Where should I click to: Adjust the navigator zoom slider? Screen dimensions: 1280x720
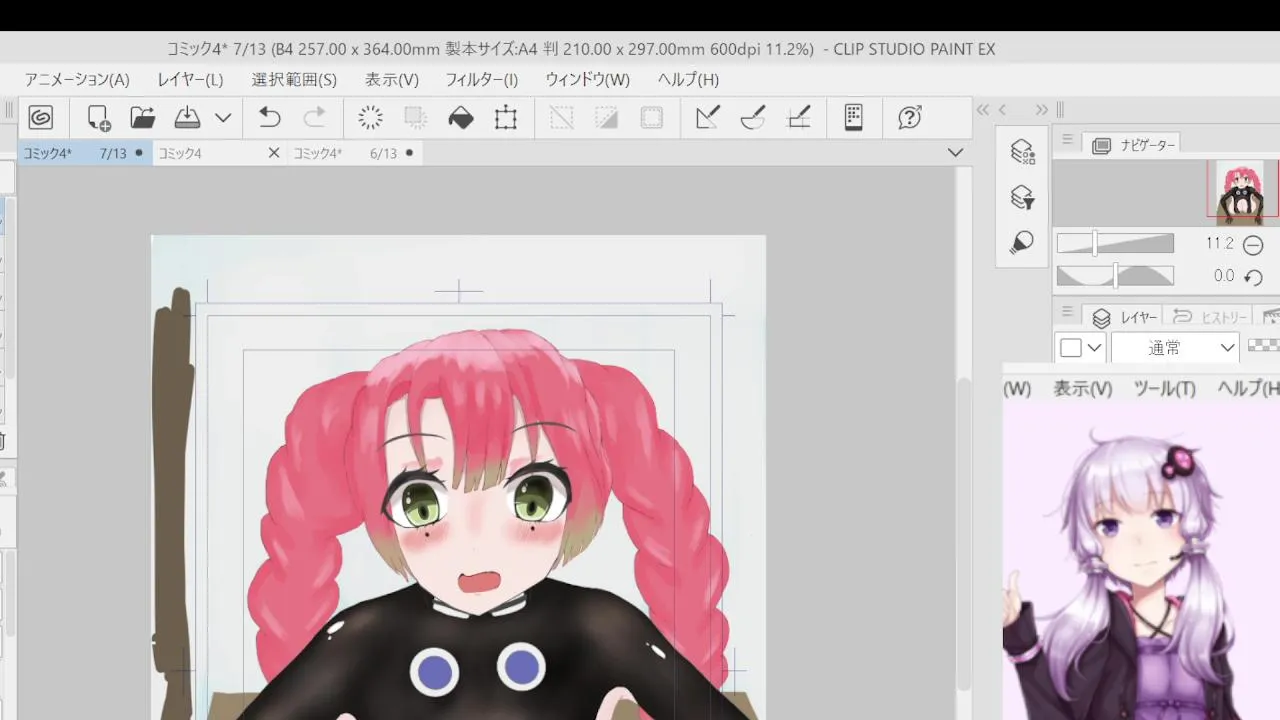click(1115, 244)
